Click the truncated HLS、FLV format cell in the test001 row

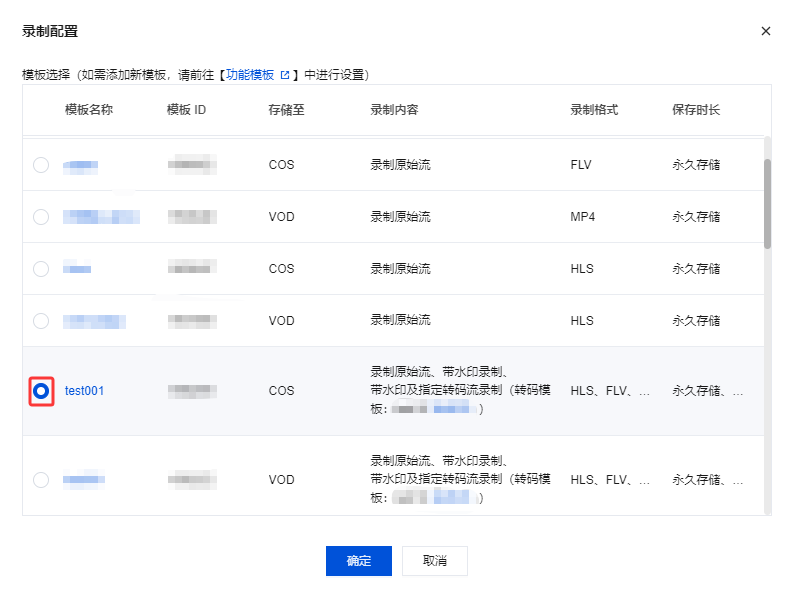pyautogui.click(x=610, y=391)
